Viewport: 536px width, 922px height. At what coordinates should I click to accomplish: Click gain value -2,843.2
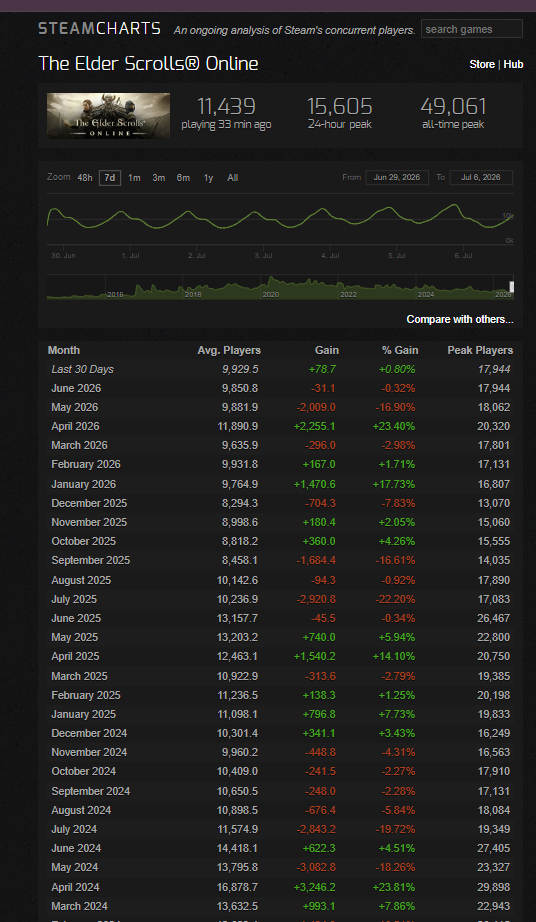click(x=316, y=829)
